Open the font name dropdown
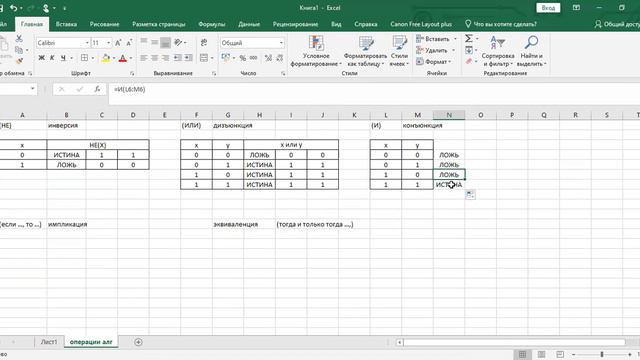The height and width of the screenshot is (360, 640). [87, 43]
